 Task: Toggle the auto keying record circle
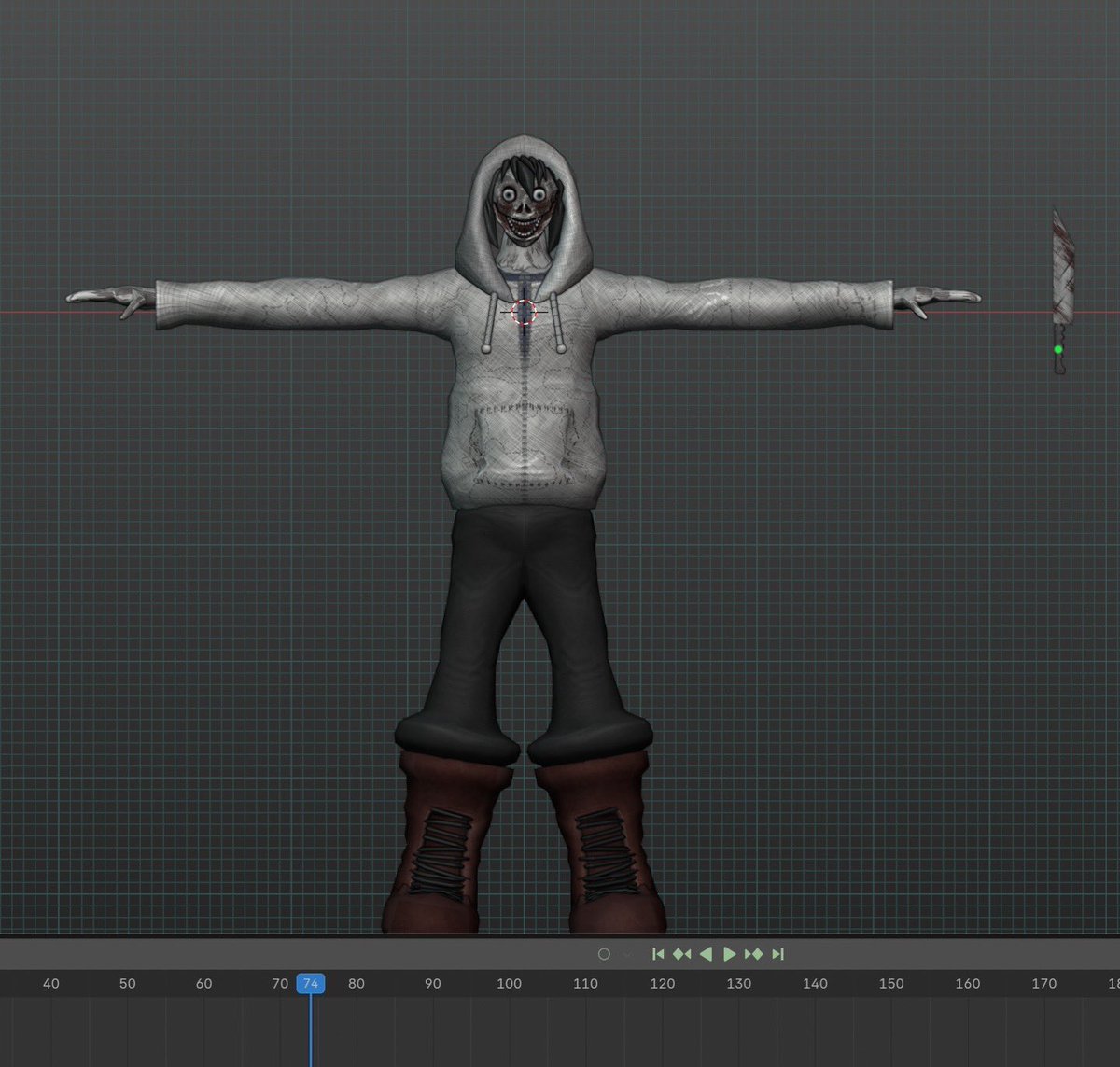[604, 954]
